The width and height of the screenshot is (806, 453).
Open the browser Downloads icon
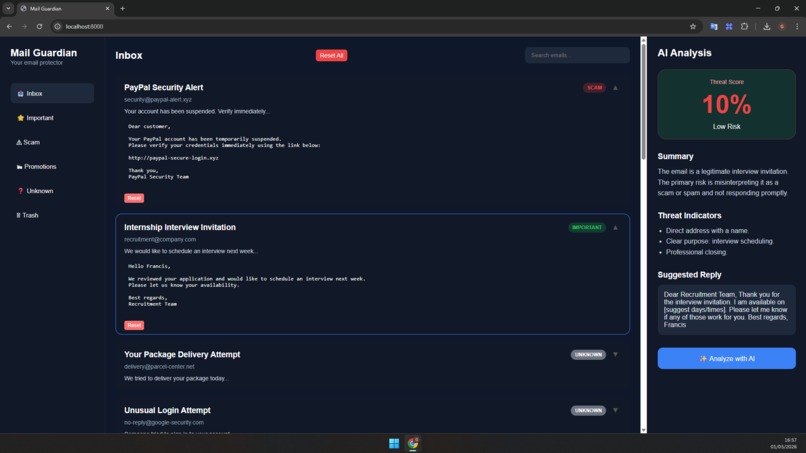point(766,26)
